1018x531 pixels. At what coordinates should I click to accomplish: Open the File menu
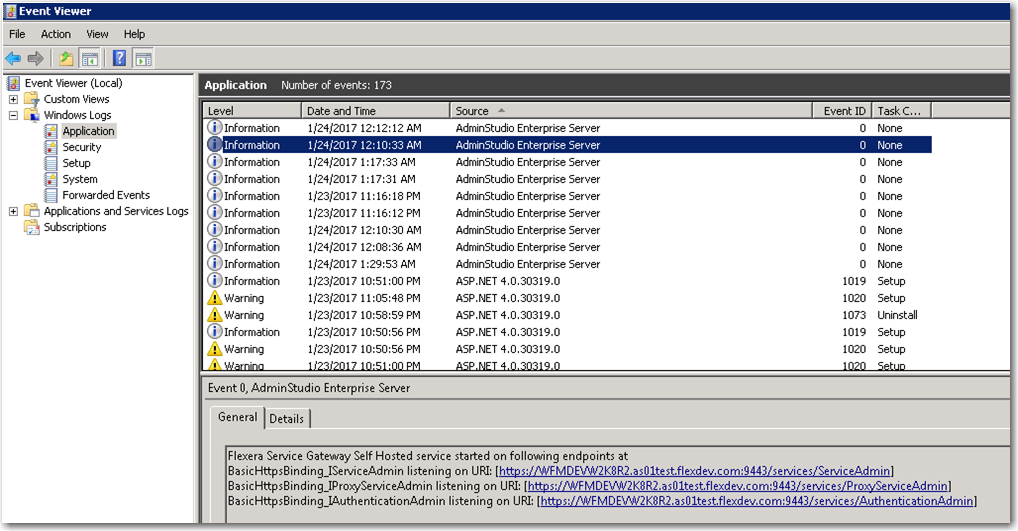pos(17,34)
